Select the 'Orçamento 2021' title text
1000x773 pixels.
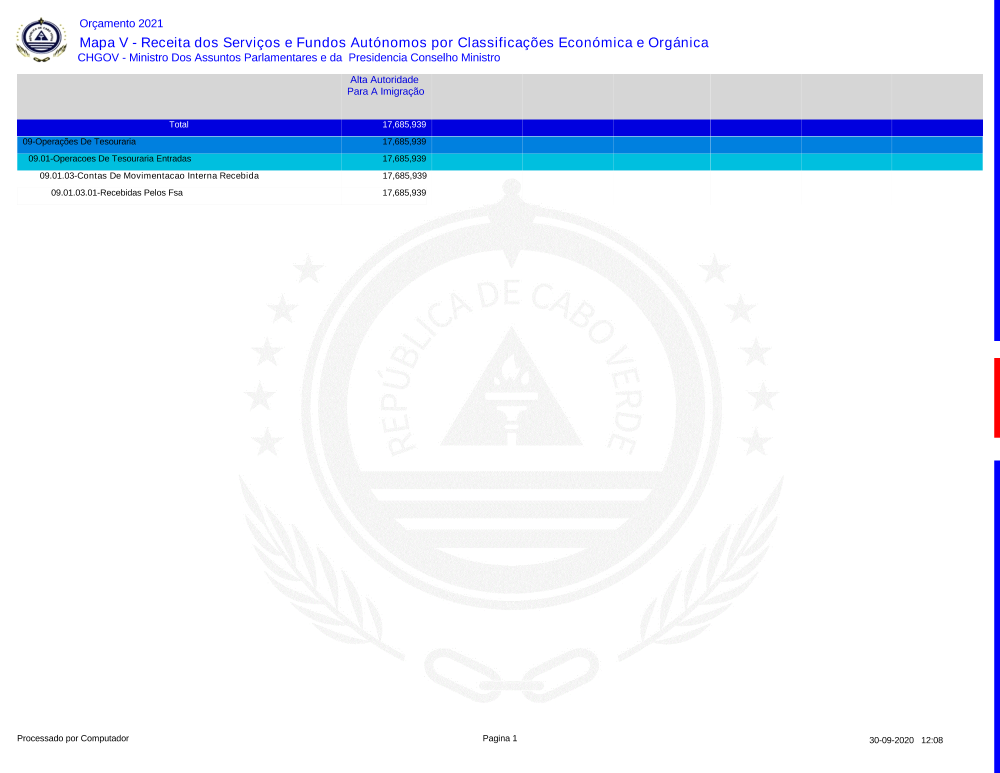click(x=121, y=23)
